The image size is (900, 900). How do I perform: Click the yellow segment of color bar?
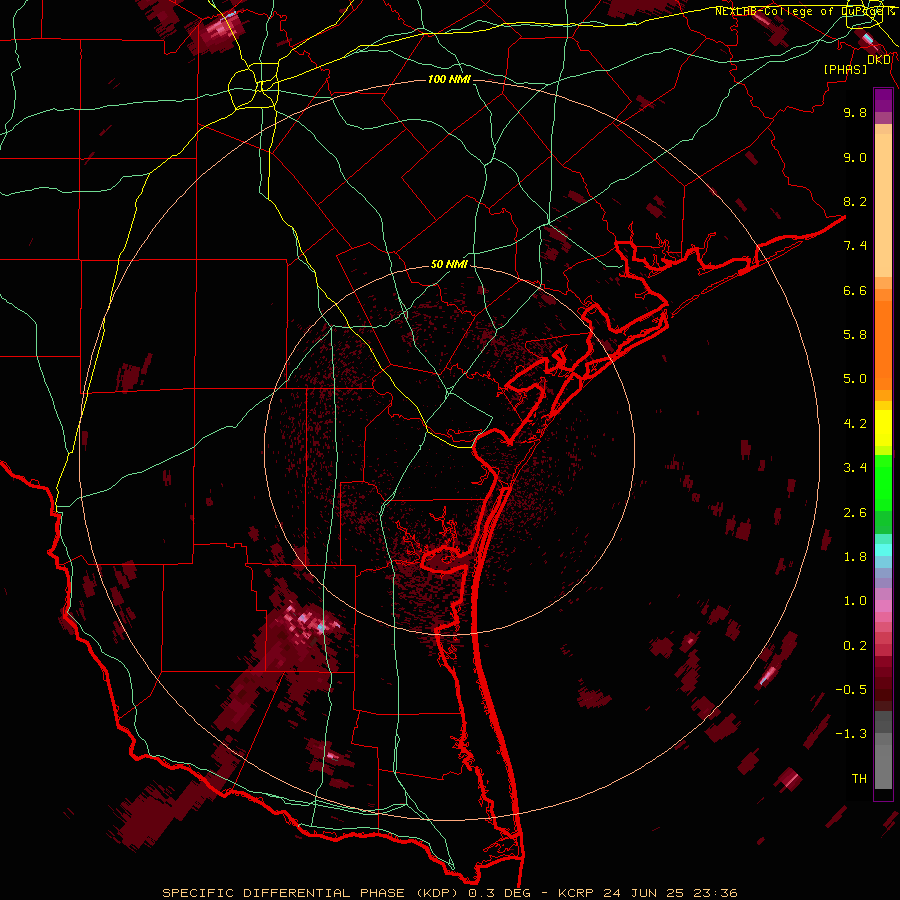tap(883, 428)
